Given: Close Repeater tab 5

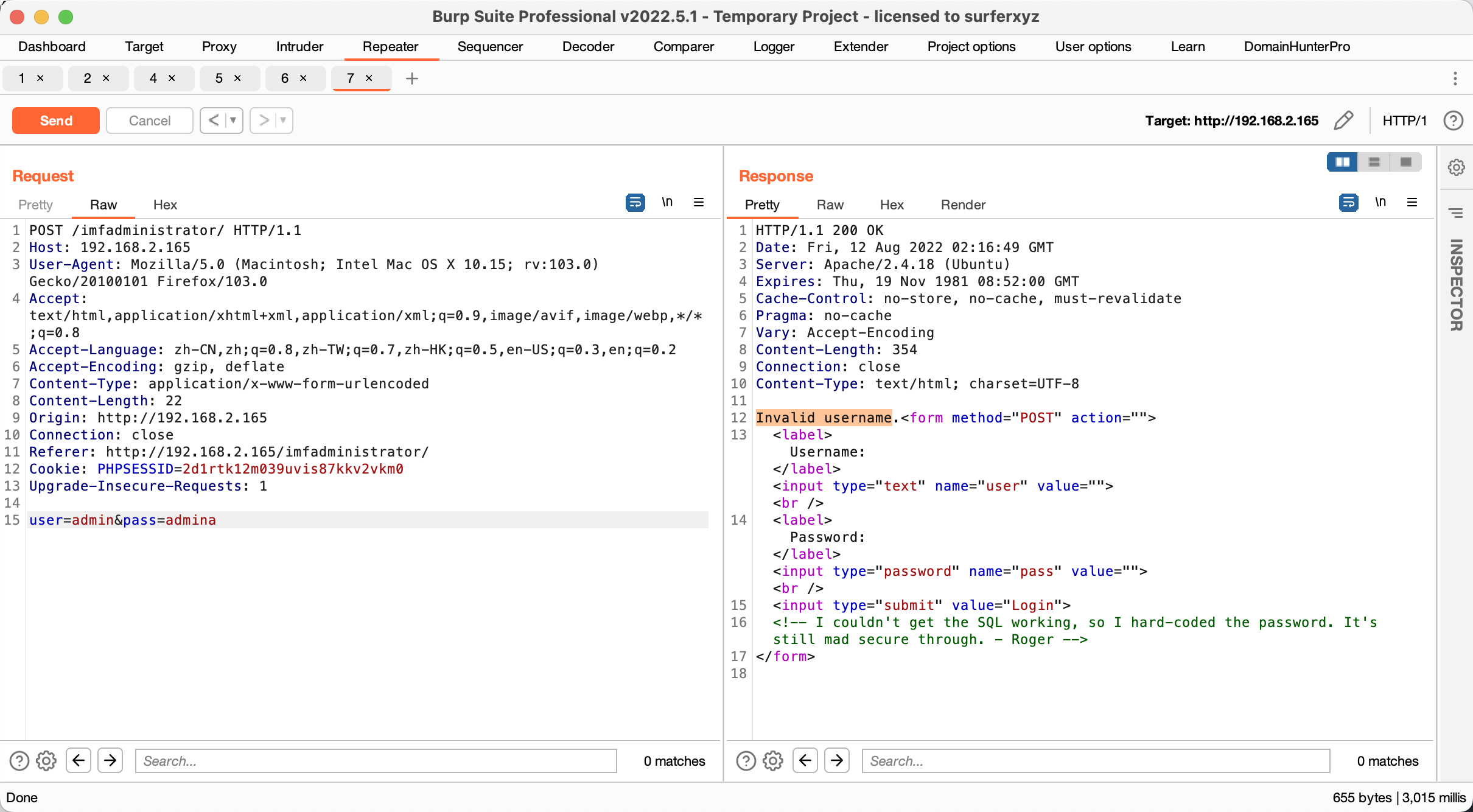Looking at the screenshot, I should pyautogui.click(x=237, y=78).
